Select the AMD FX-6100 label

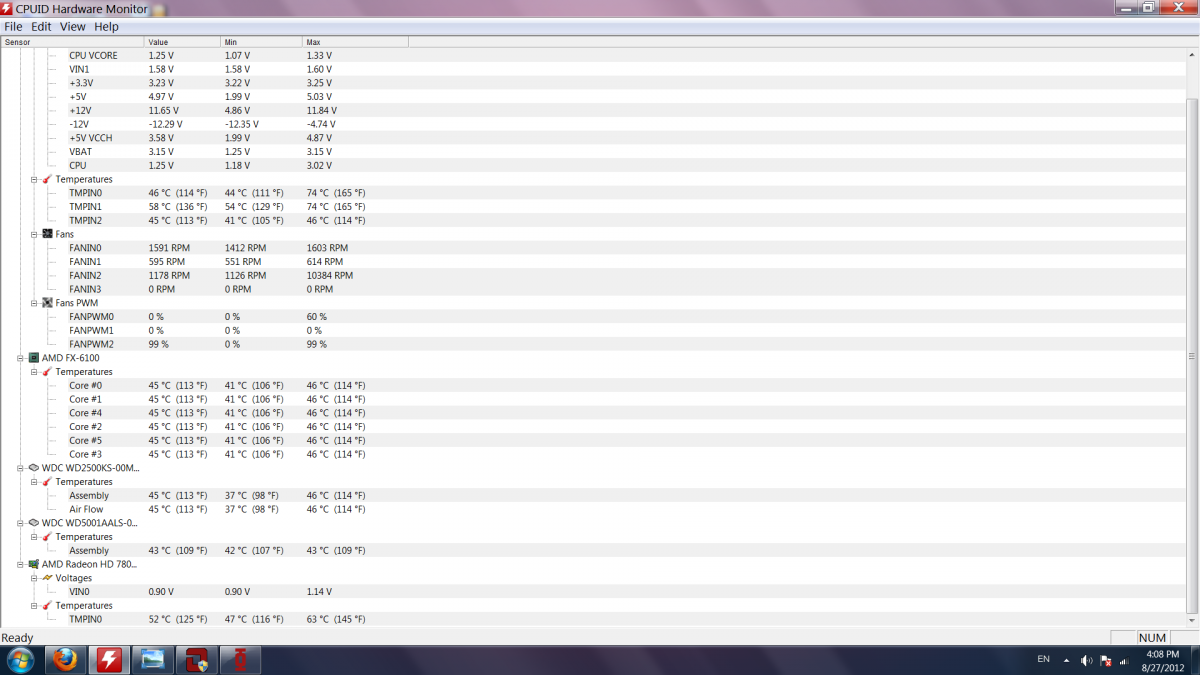coord(70,357)
